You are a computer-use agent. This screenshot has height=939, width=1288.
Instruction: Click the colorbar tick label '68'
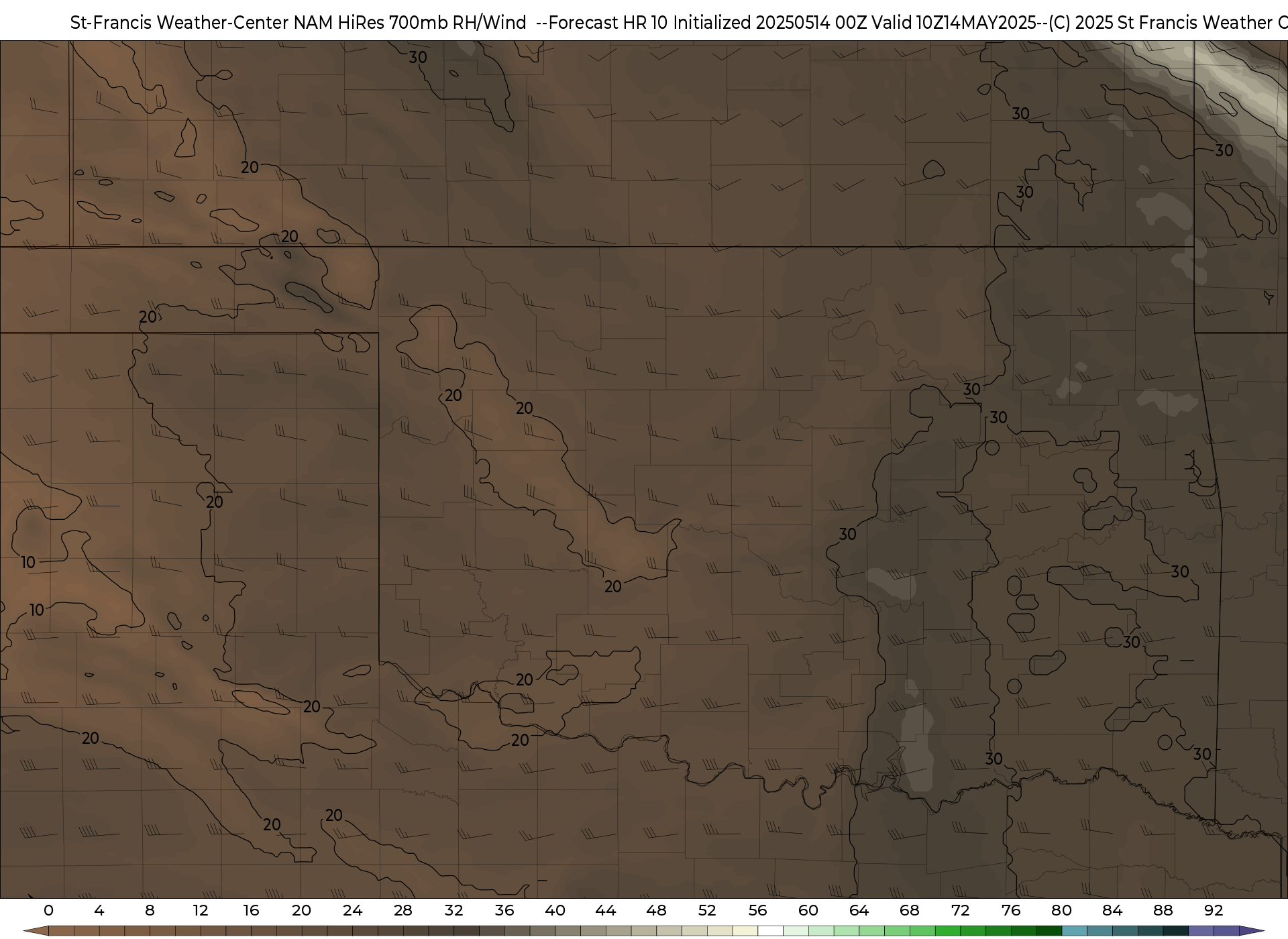coord(910,911)
